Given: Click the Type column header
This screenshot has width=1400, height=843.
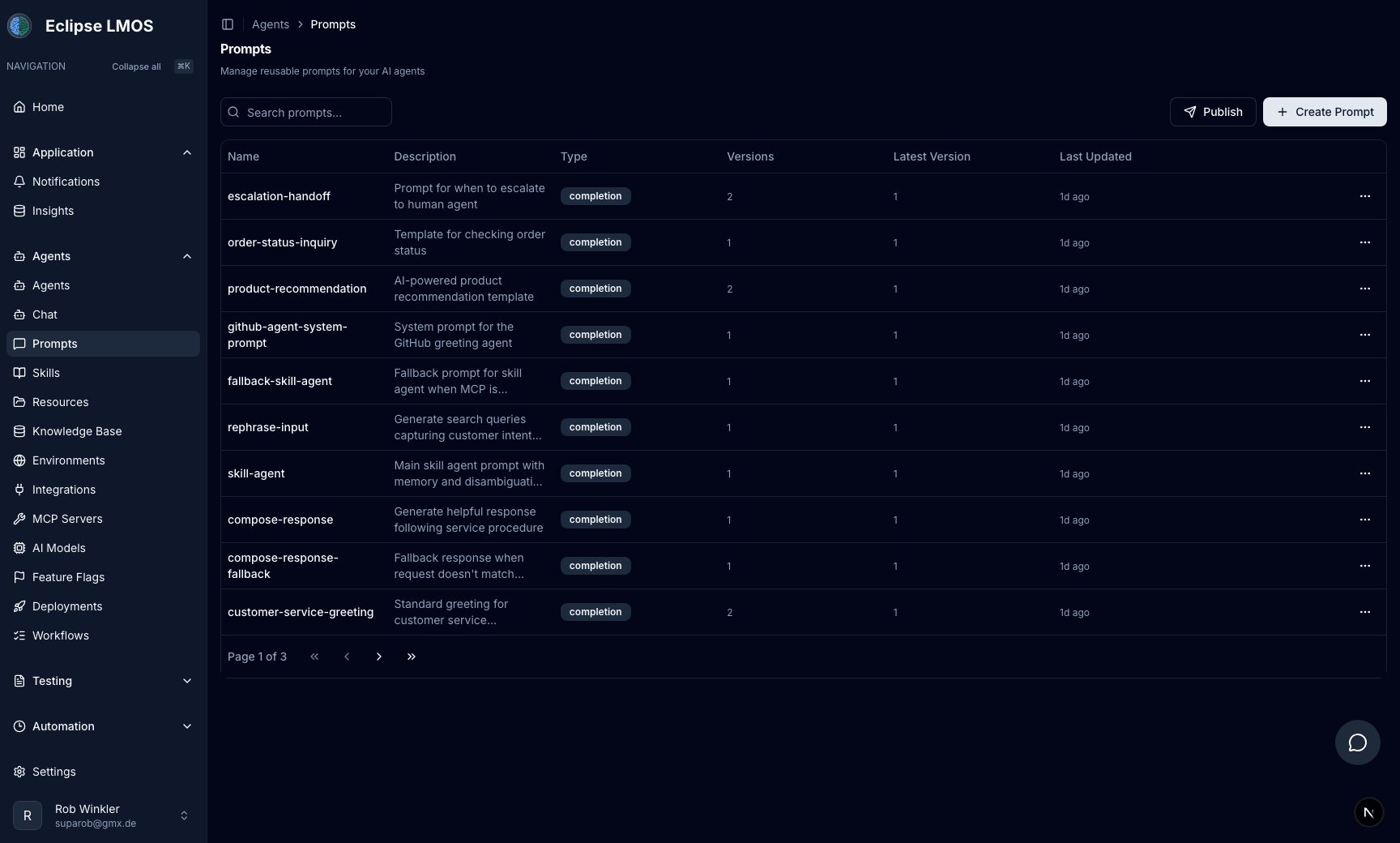Looking at the screenshot, I should click(574, 156).
